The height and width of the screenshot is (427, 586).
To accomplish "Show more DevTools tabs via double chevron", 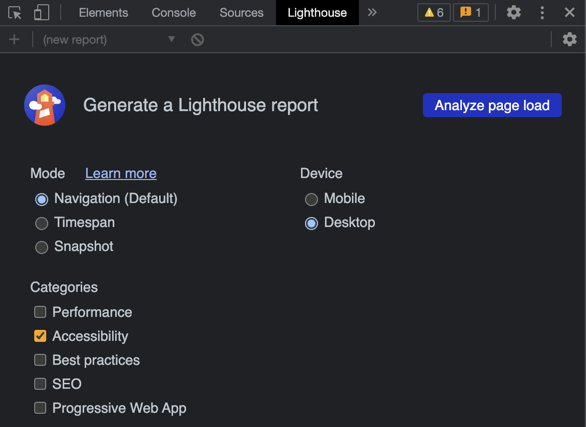I will click(x=372, y=12).
